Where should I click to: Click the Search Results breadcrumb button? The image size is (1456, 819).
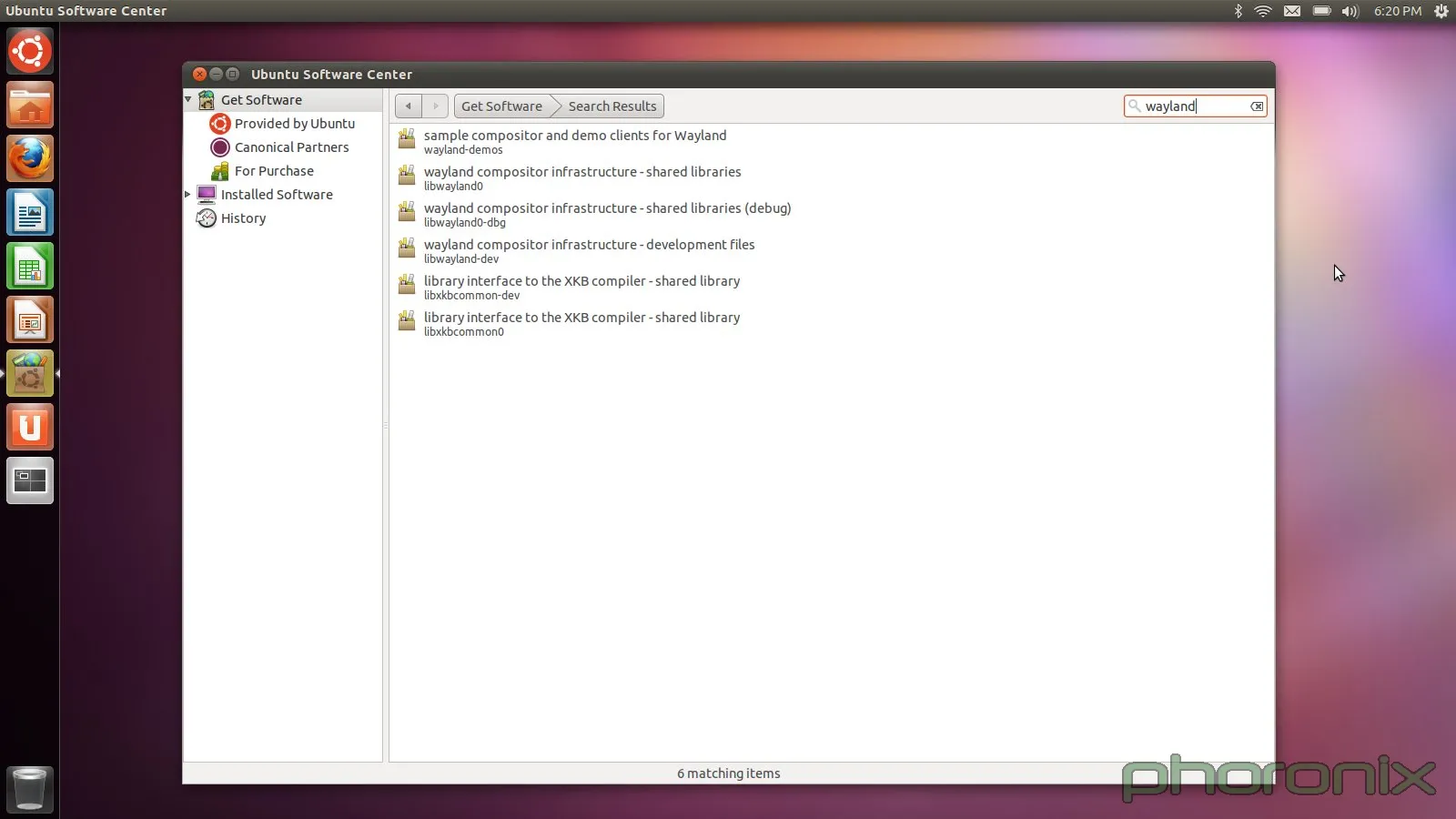tap(612, 106)
